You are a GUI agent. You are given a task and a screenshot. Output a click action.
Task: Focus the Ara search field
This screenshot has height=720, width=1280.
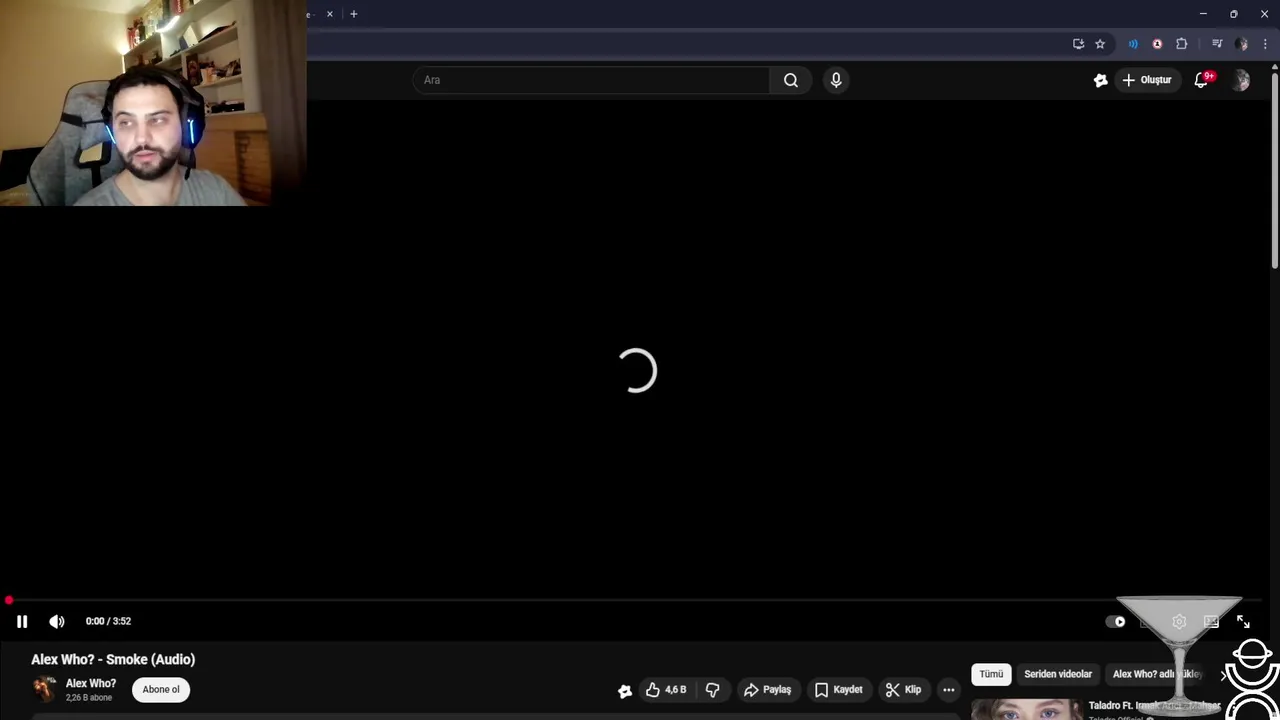pos(591,80)
